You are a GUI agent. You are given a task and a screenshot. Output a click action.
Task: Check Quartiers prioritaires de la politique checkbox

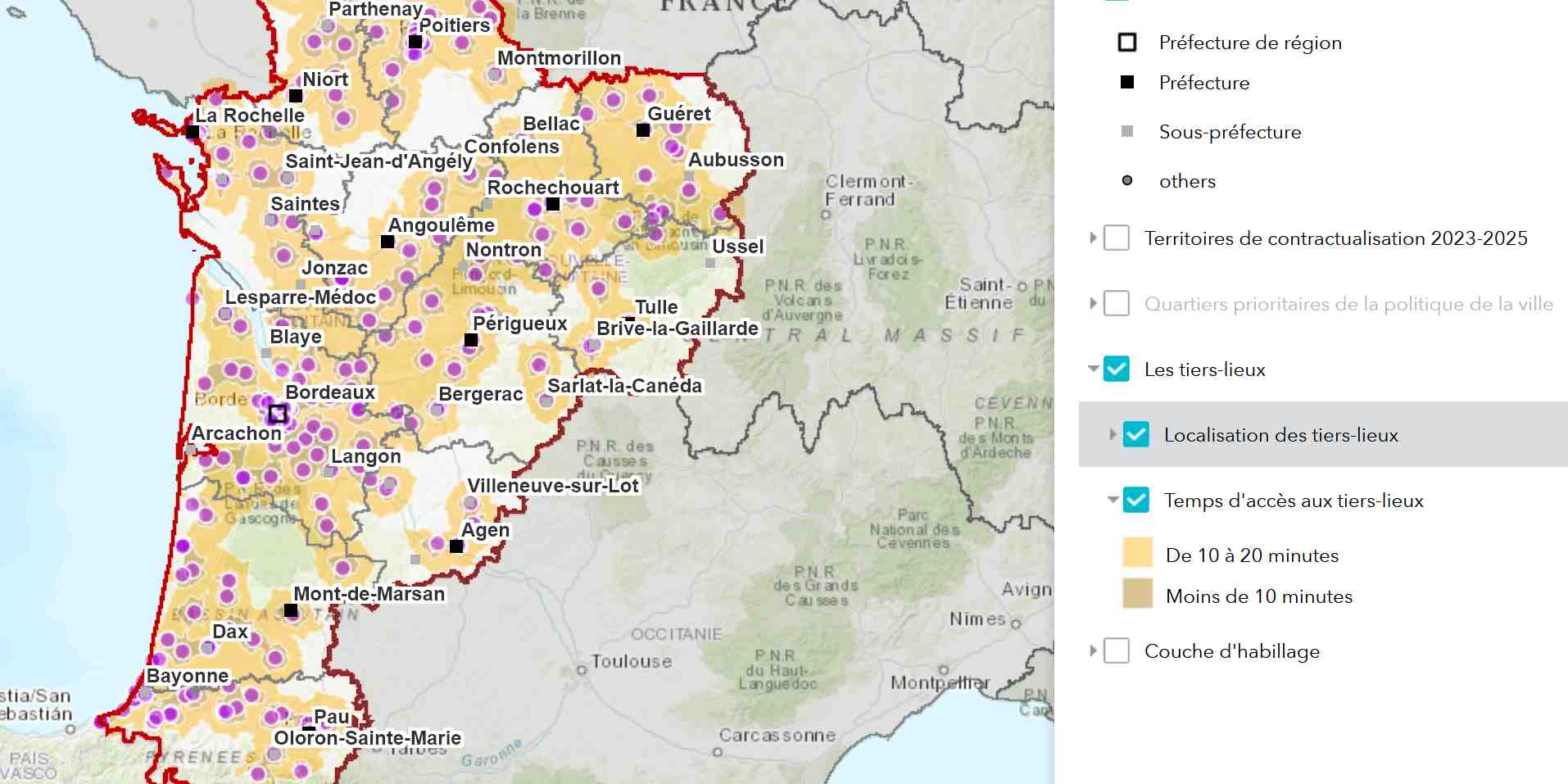[x=1117, y=303]
